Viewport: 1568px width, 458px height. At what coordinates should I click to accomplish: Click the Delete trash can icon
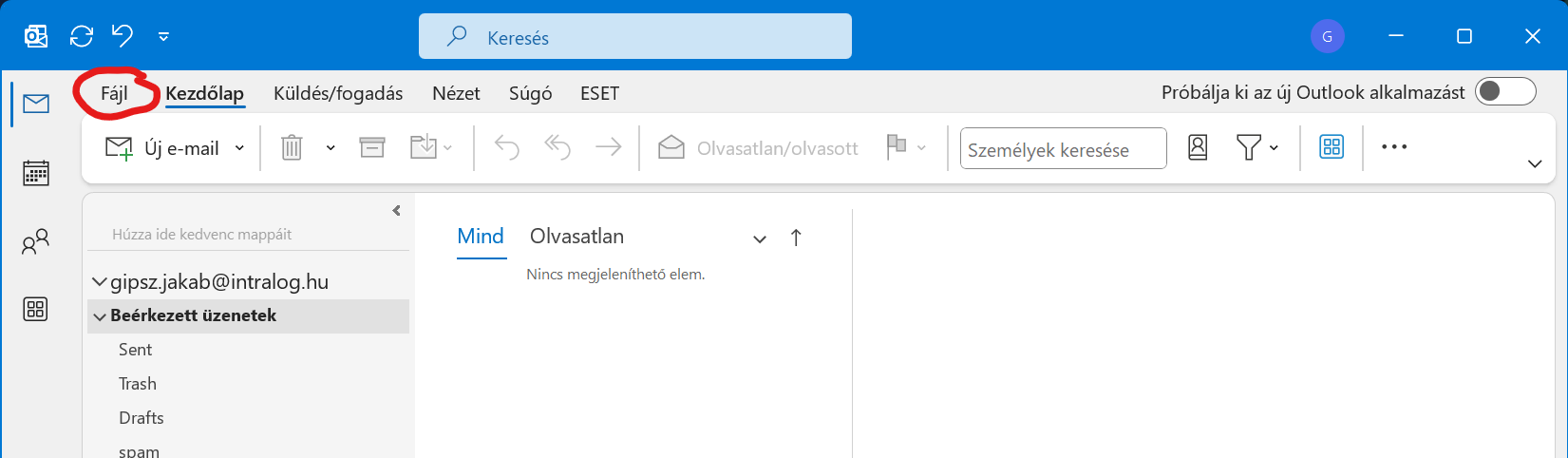(292, 147)
